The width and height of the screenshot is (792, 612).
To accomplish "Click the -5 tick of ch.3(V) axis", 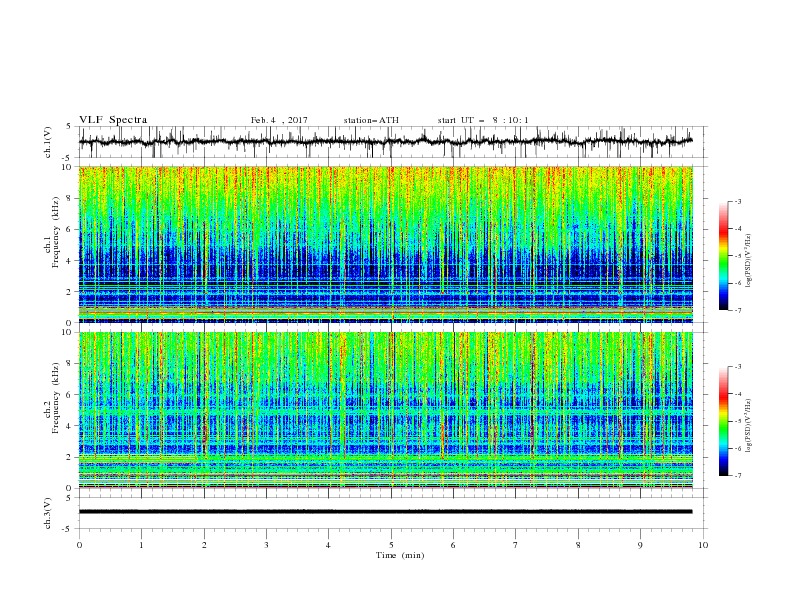I will pyautogui.click(x=68, y=529).
